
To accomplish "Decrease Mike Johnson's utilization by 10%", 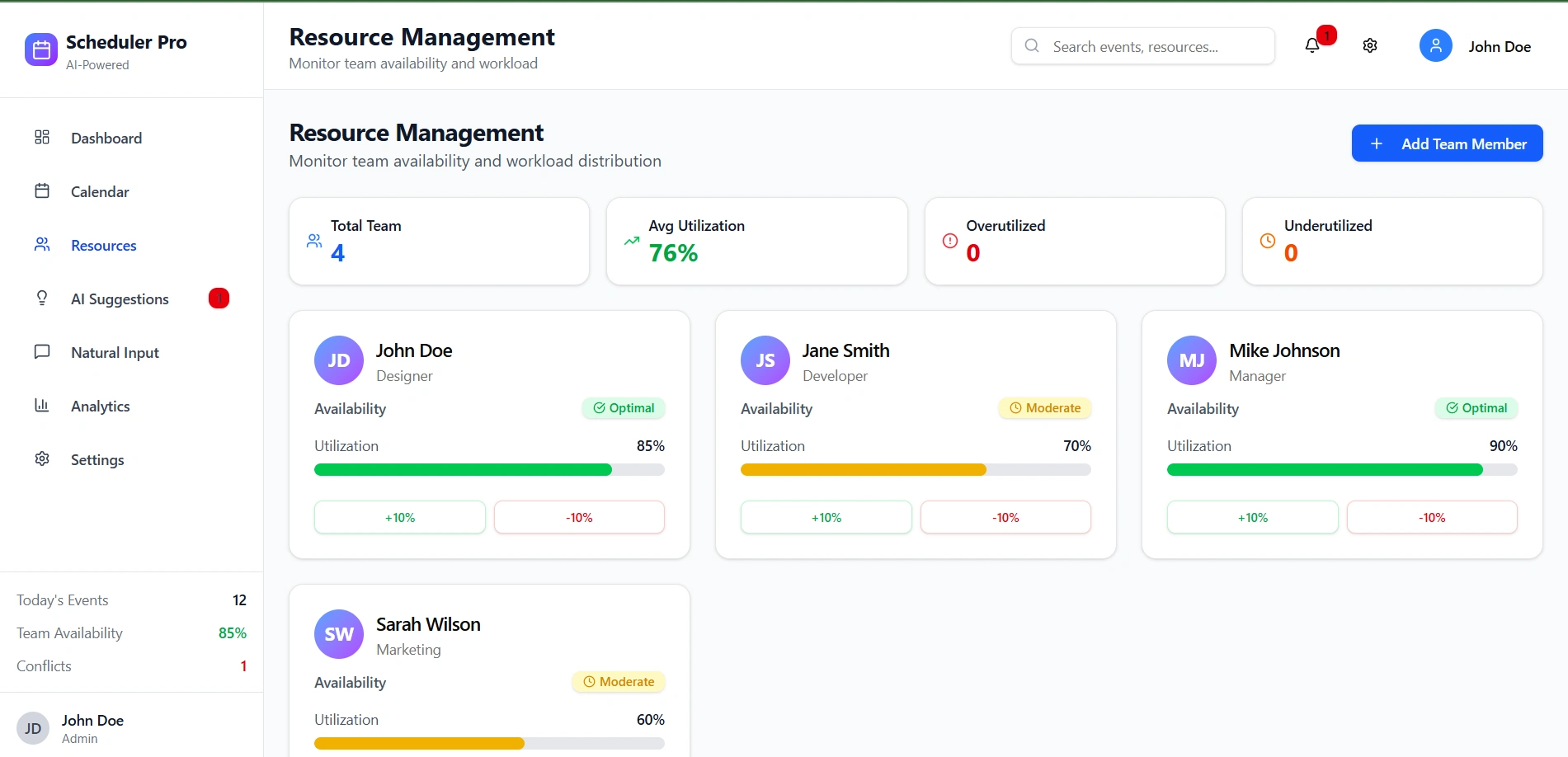I will click(1432, 517).
